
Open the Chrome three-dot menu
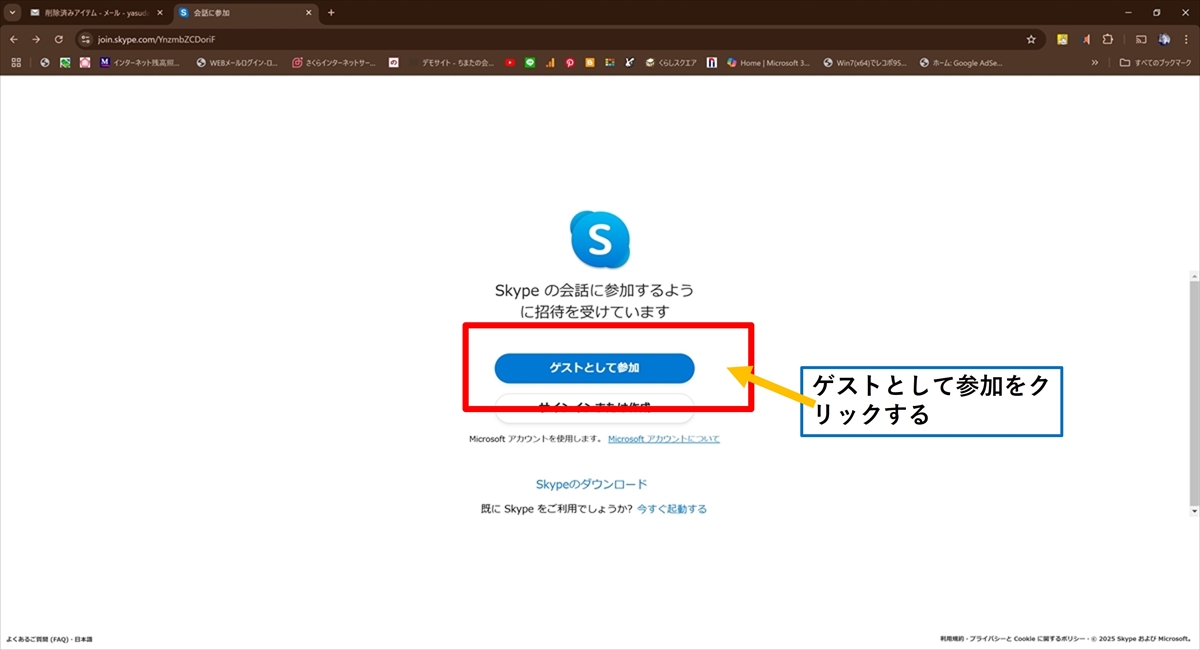[x=1187, y=39]
